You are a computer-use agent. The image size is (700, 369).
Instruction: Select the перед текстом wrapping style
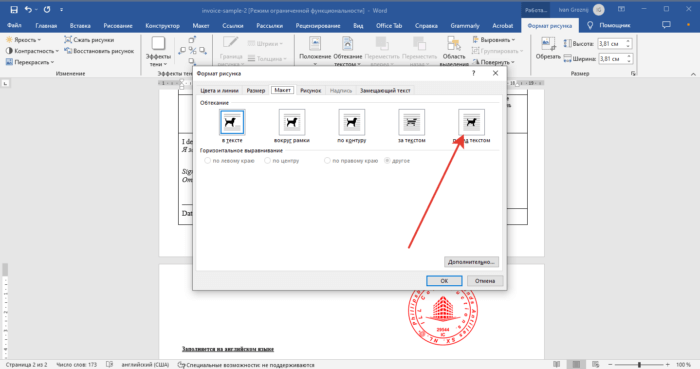tap(471, 122)
